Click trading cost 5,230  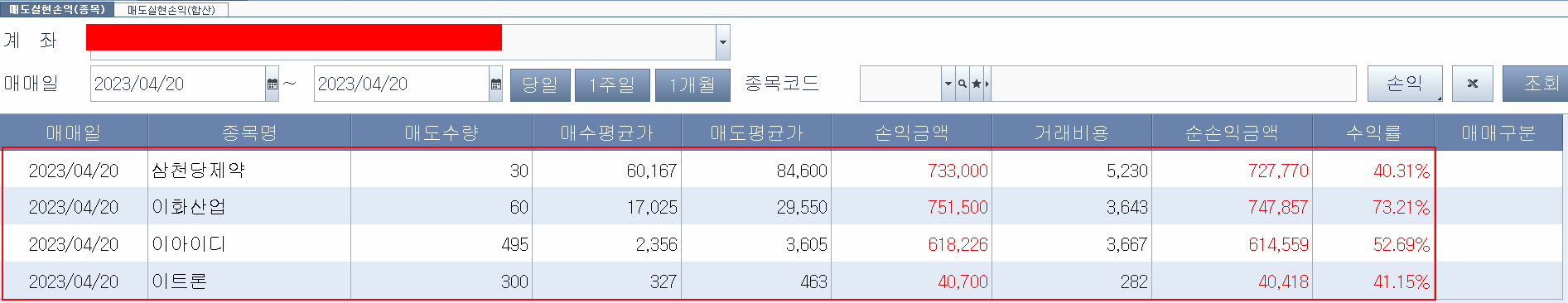click(1127, 171)
